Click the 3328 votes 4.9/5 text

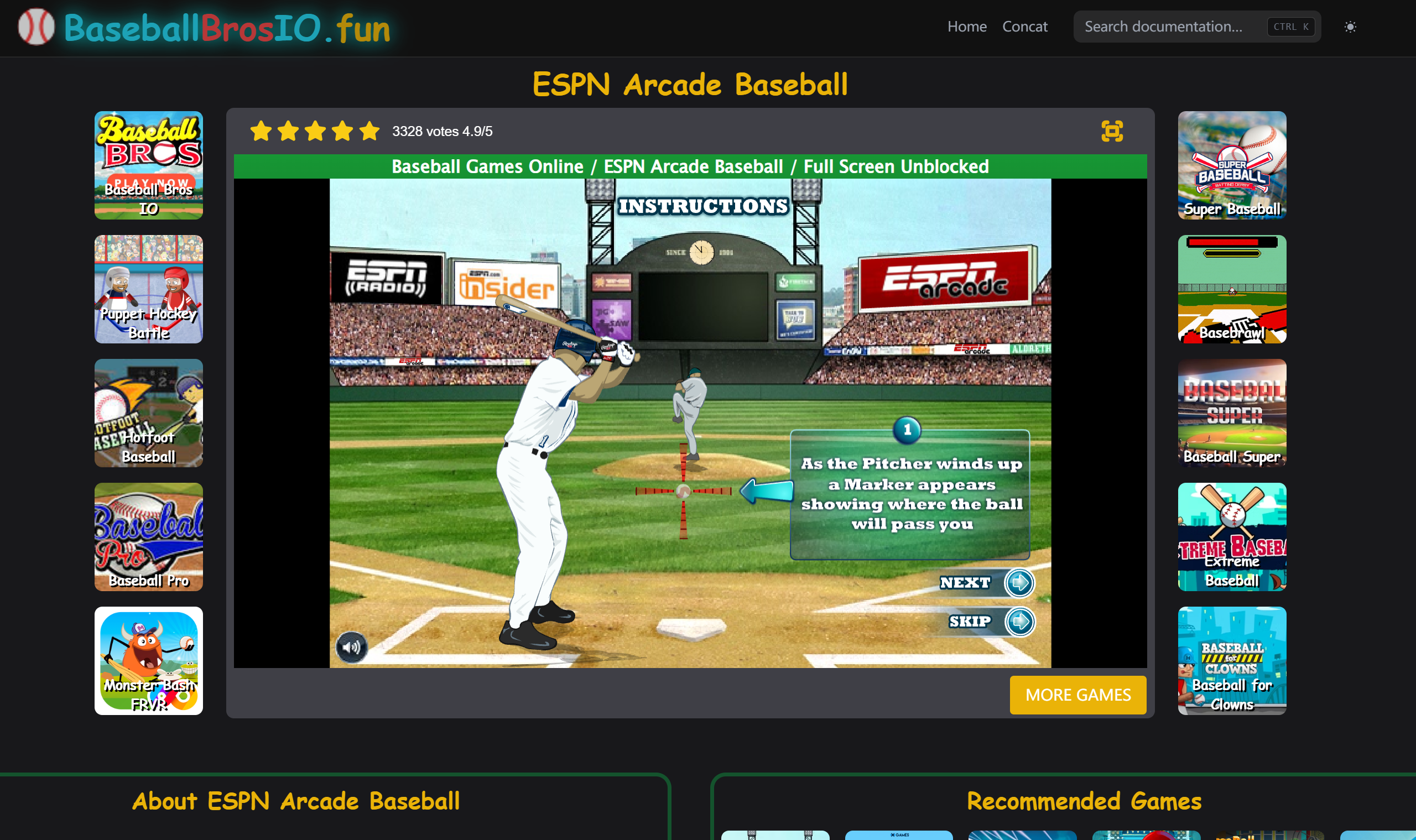(x=442, y=131)
